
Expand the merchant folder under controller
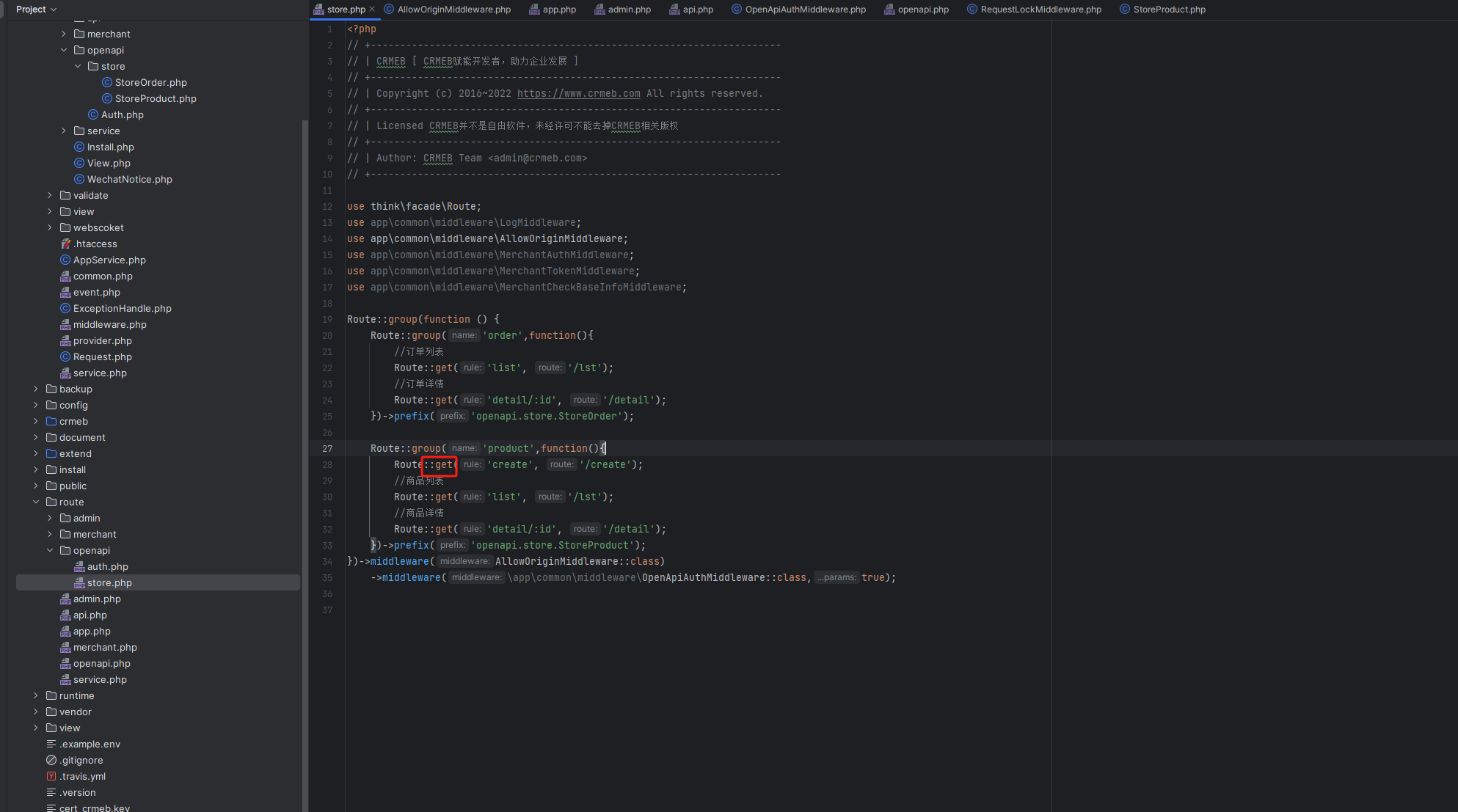point(64,34)
